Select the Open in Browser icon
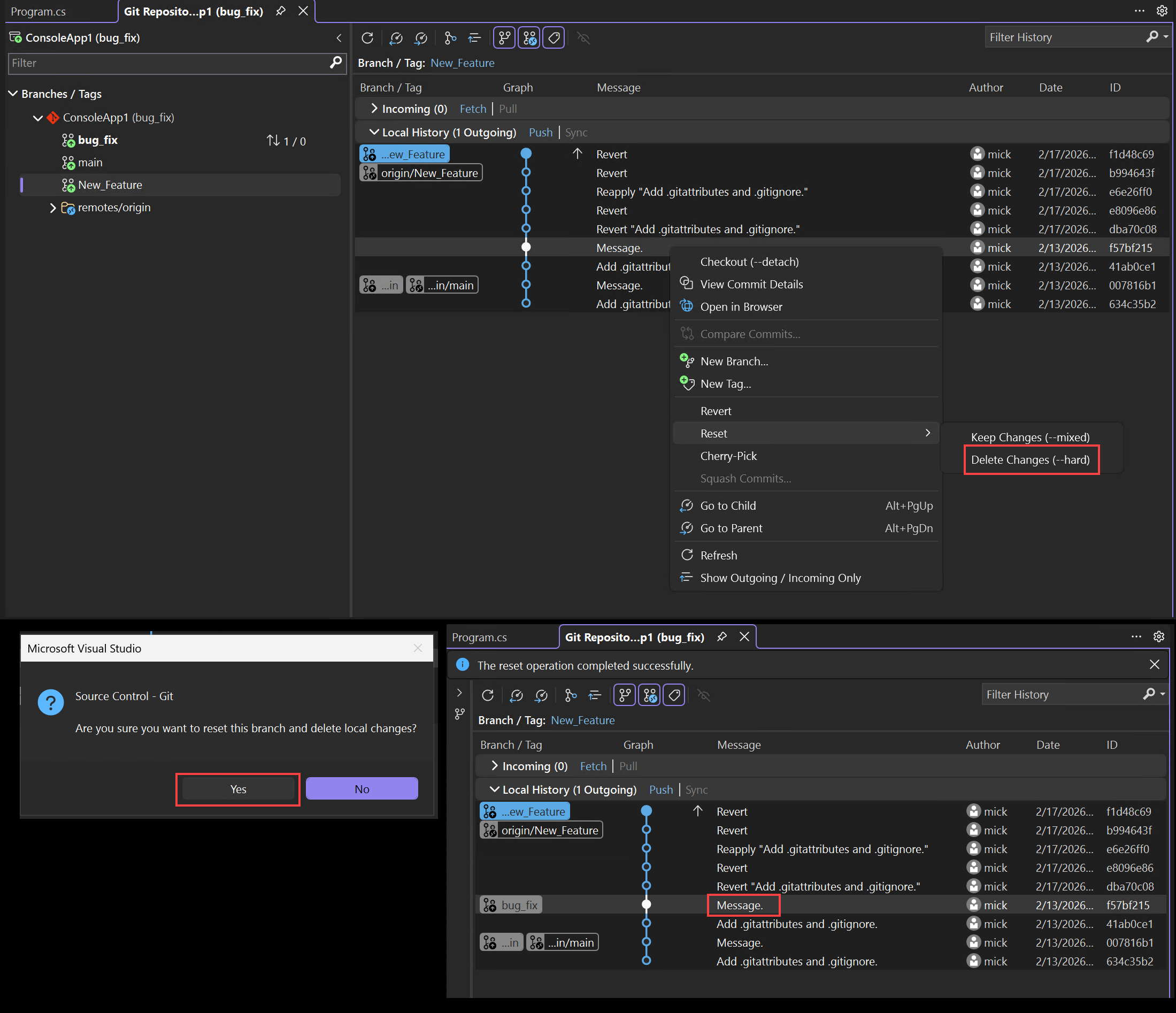 686,306
